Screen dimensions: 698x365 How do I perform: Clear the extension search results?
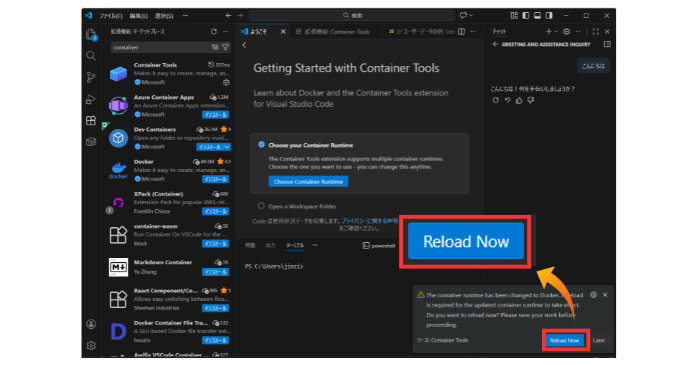pyautogui.click(x=215, y=47)
